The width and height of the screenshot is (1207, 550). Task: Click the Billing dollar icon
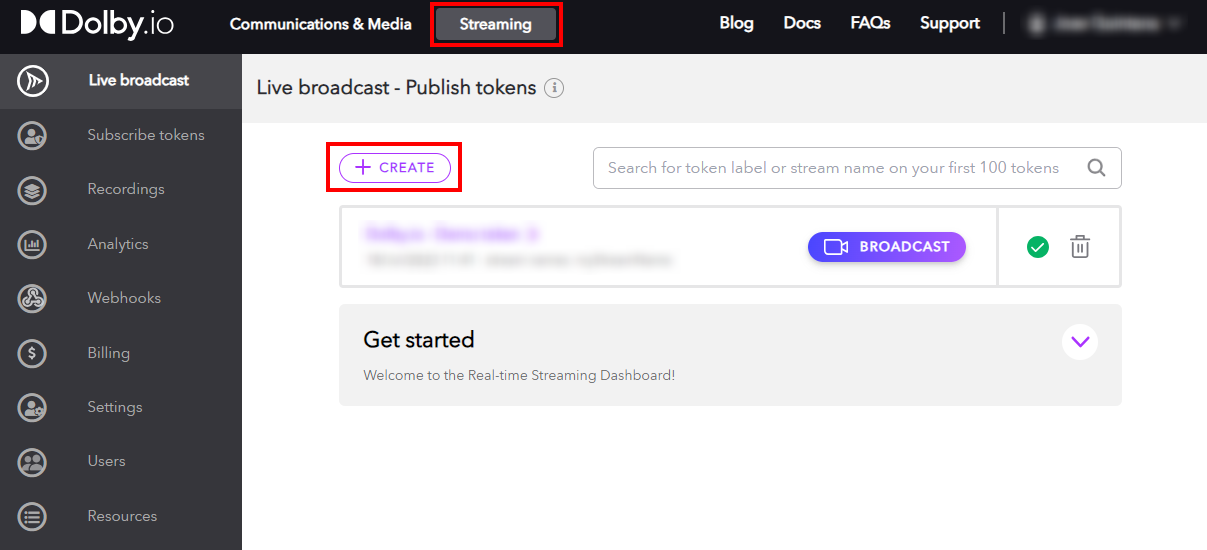point(33,353)
